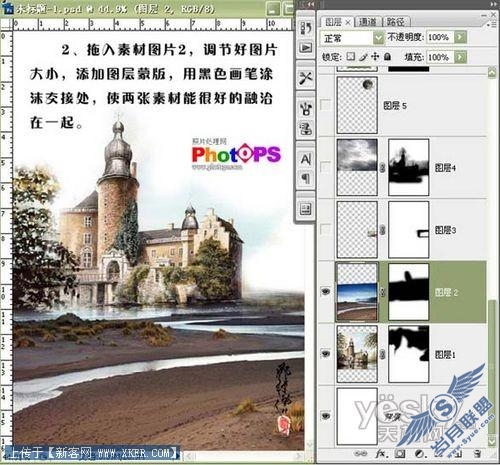
Task: Hide 图层 2 with its eye icon
Action: [325, 292]
